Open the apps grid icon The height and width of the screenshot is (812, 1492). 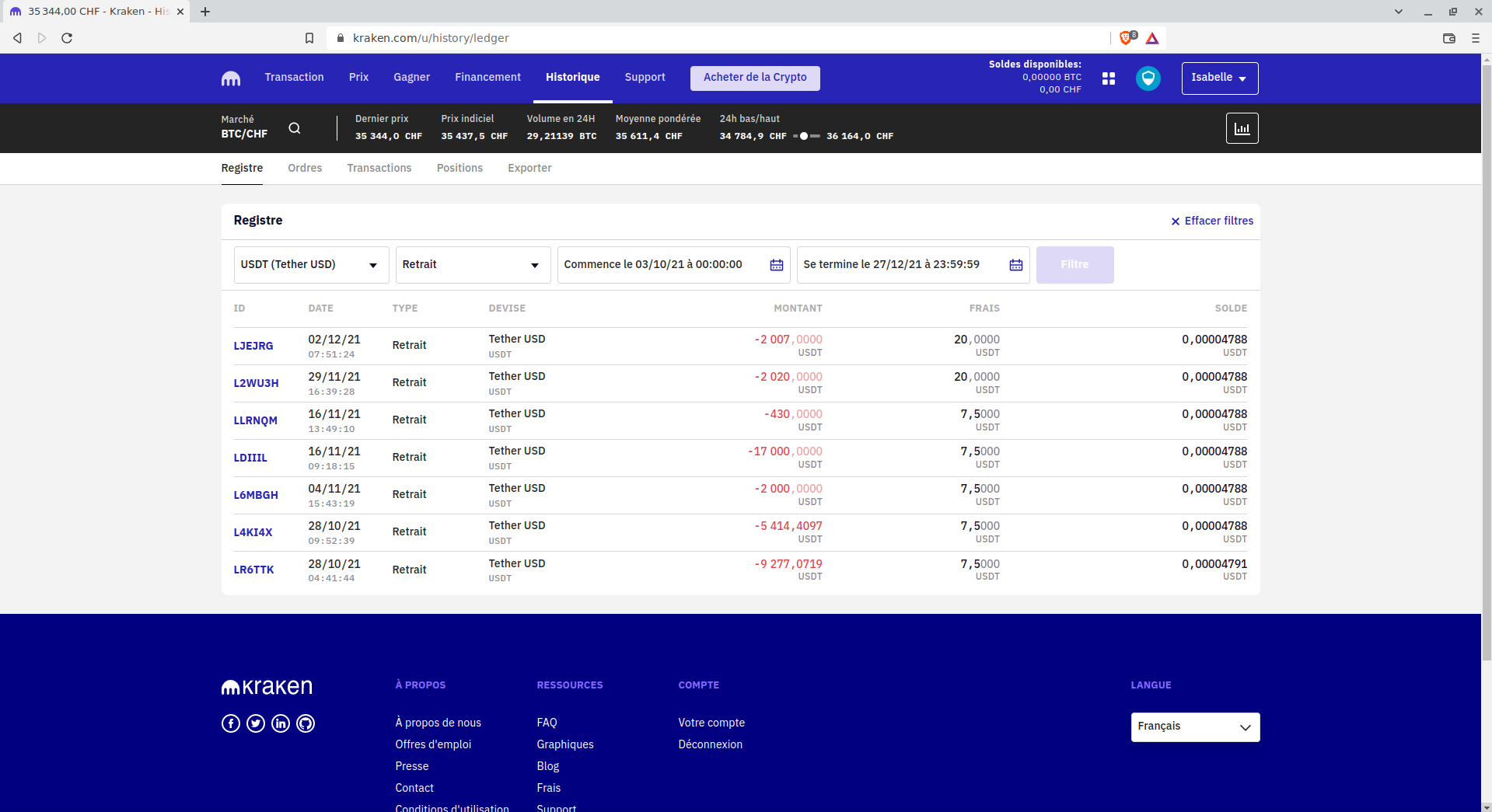click(x=1109, y=78)
